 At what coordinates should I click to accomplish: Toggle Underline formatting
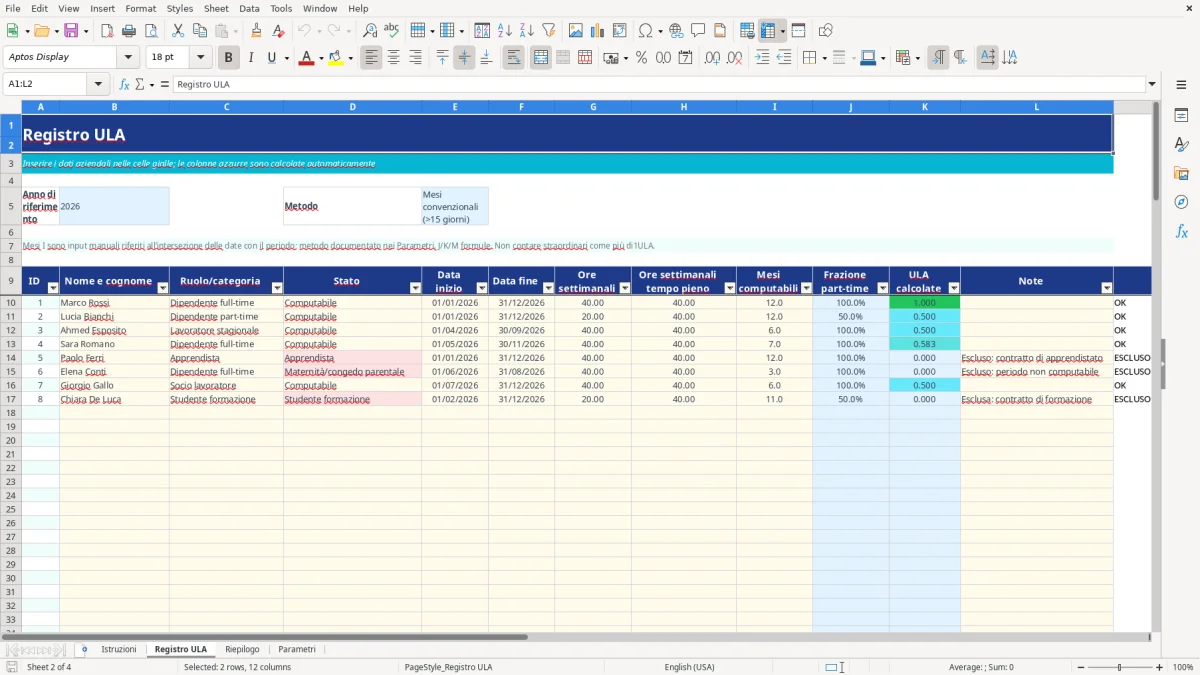(x=271, y=58)
